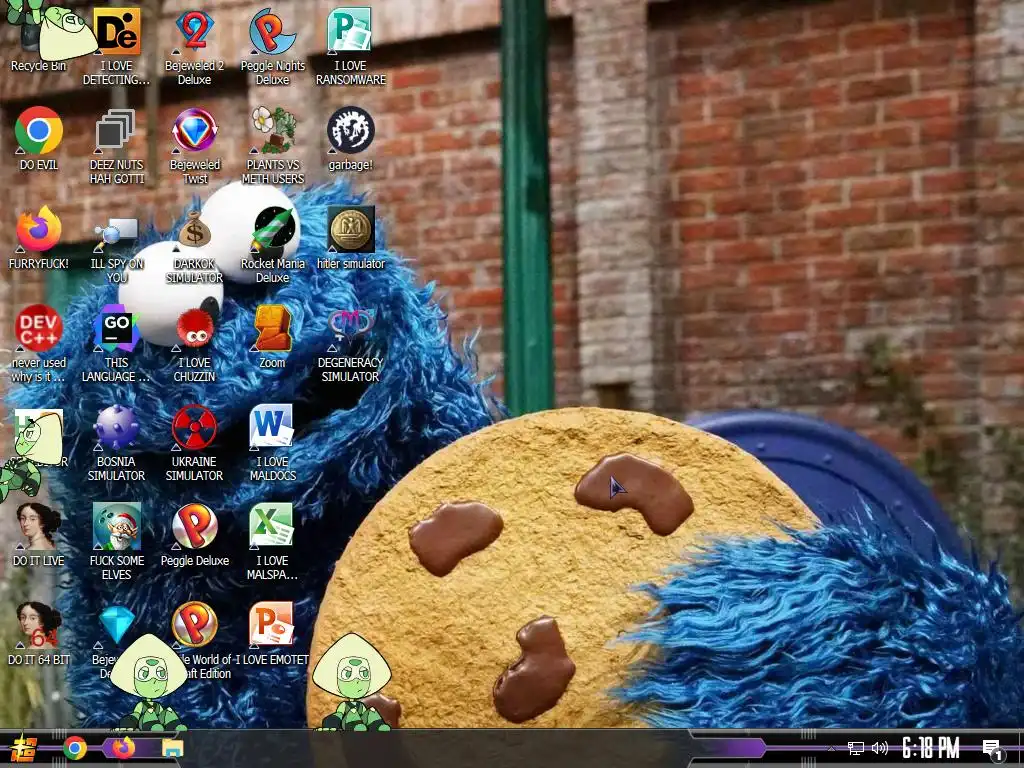Launch the 'I LOVE CHUZZIN' red fuzzball icon
The image size is (1024, 768).
[195, 344]
